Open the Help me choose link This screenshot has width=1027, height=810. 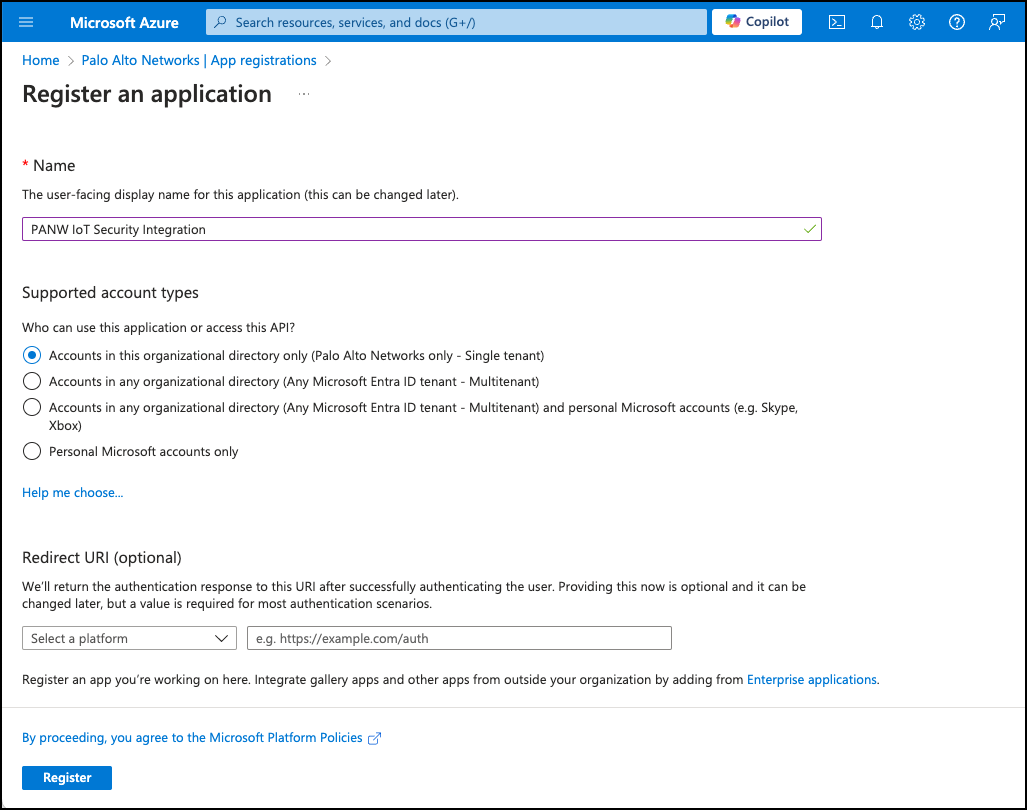tap(73, 492)
